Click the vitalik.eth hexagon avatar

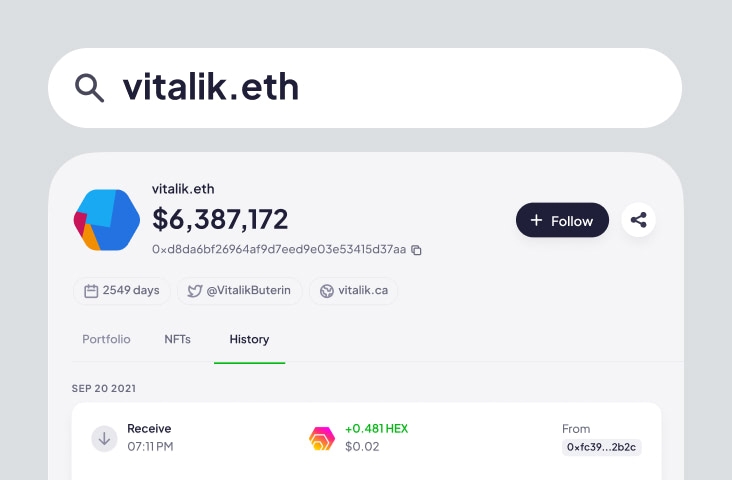pyautogui.click(x=107, y=220)
